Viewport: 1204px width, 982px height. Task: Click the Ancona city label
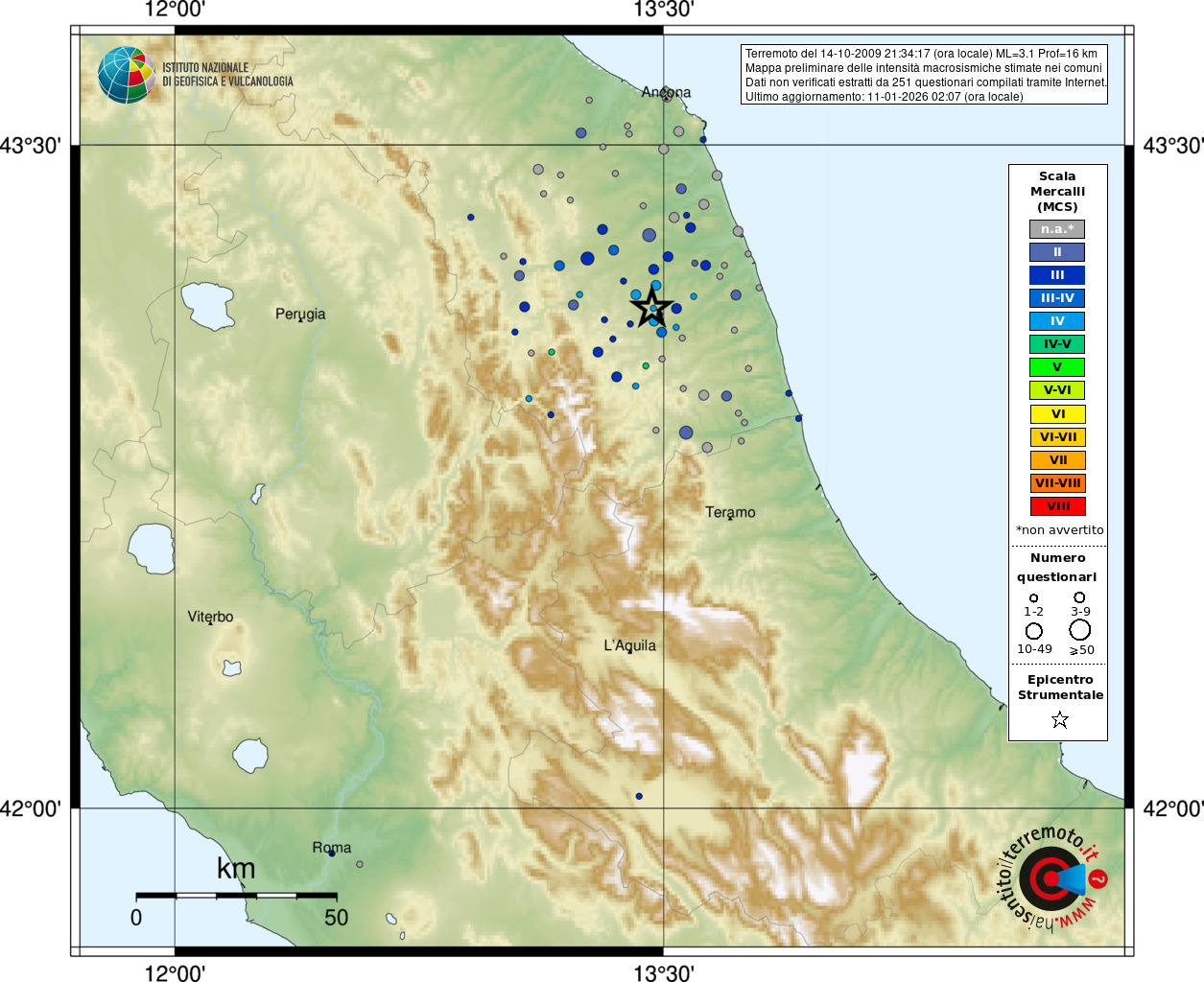pos(666,92)
